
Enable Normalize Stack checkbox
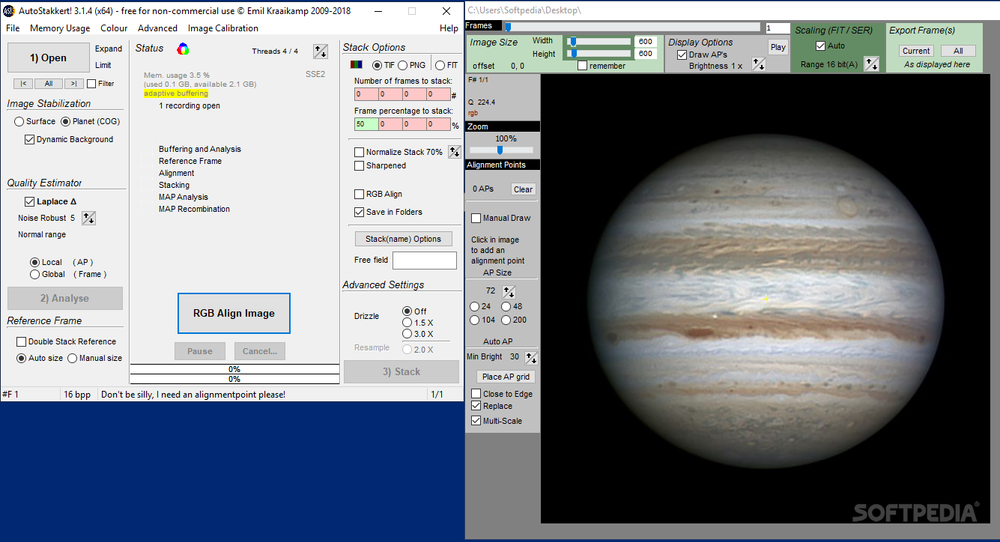[359, 152]
